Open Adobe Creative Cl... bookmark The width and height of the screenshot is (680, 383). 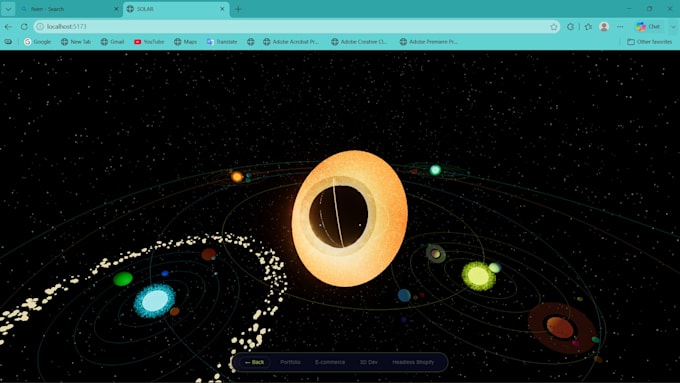359,42
